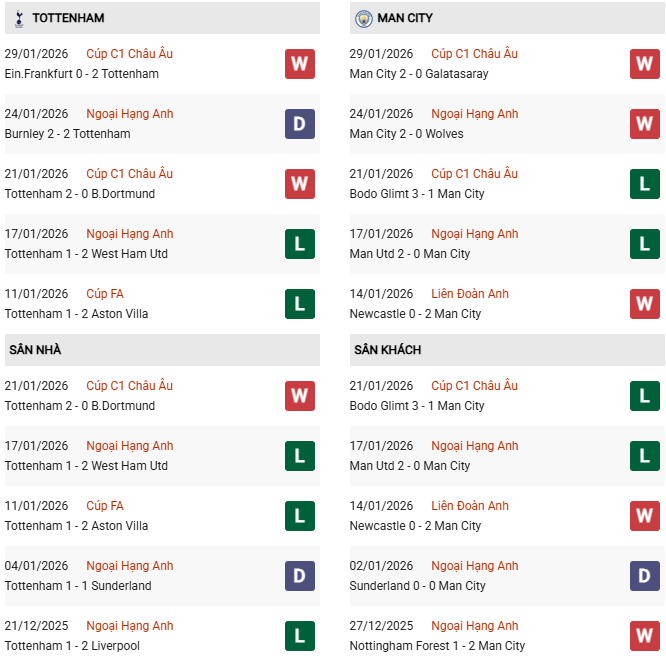The height and width of the screenshot is (659, 666).
Task: Click the W badge for Nottingham Forest 1 - 2 Man City
Action: [x=644, y=636]
